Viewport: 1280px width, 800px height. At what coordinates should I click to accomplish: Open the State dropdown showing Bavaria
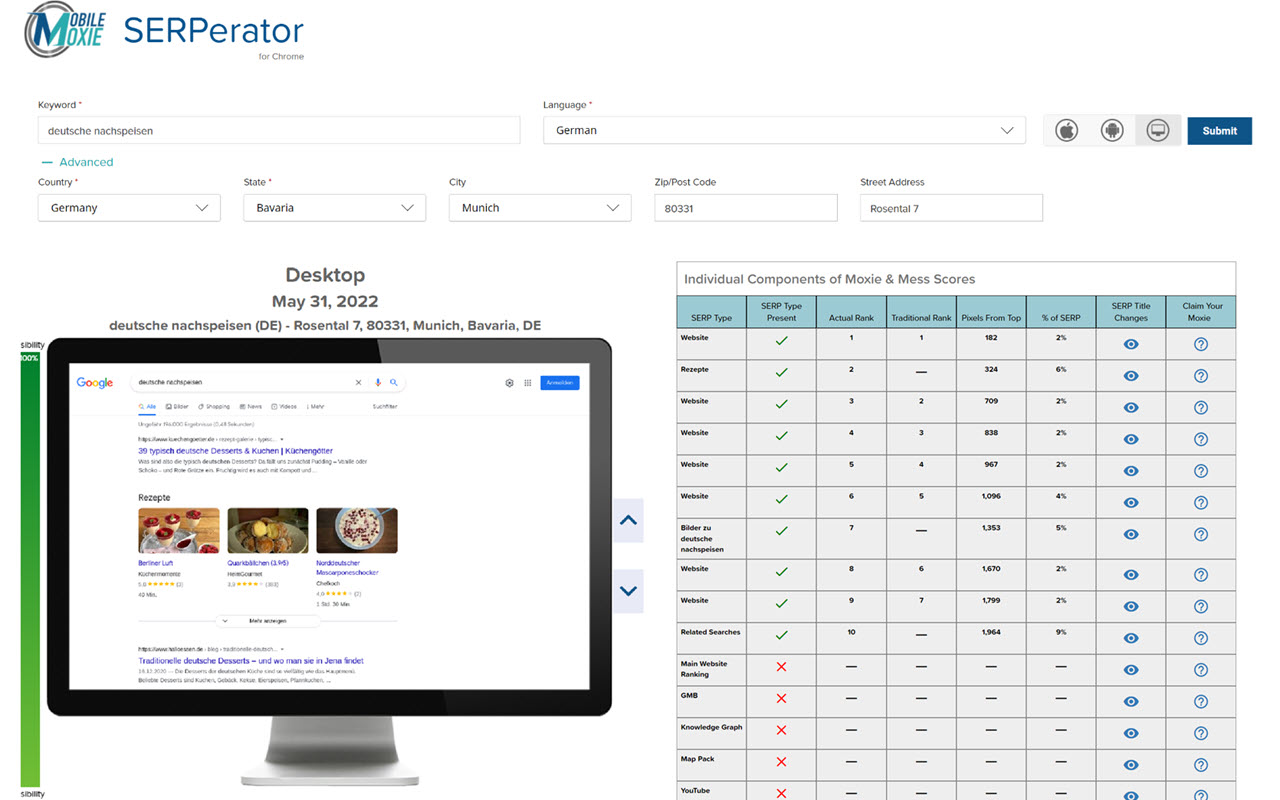click(334, 208)
